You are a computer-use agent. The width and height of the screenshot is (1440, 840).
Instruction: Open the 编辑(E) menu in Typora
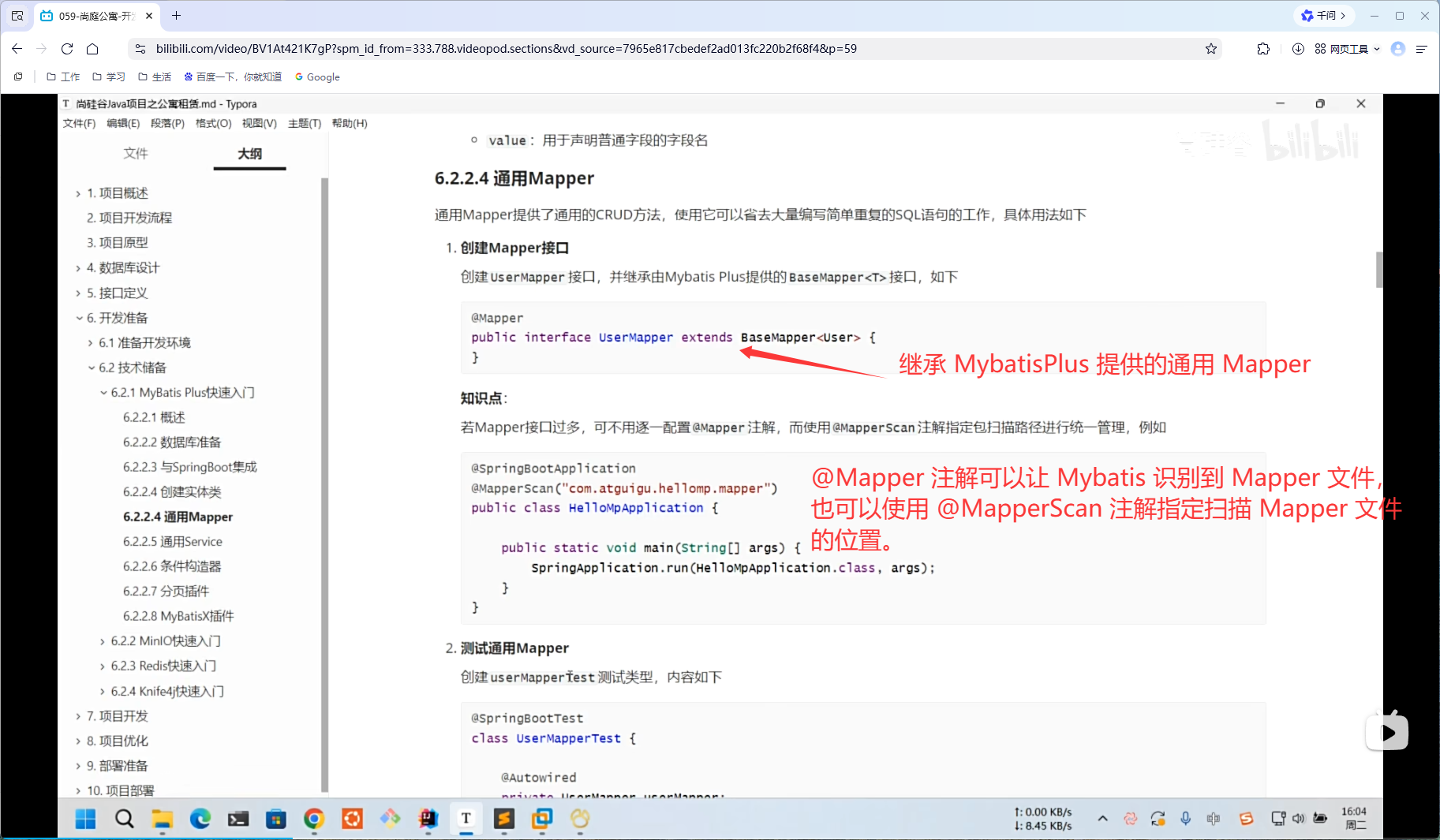[x=123, y=123]
